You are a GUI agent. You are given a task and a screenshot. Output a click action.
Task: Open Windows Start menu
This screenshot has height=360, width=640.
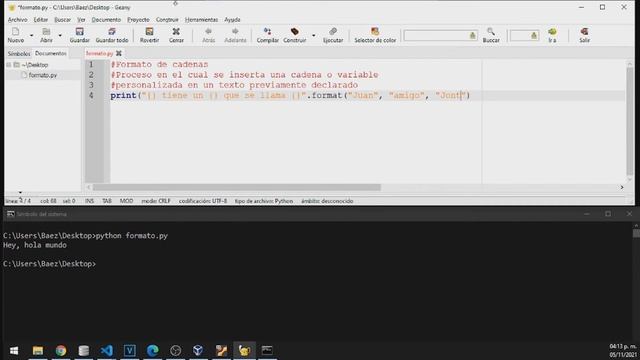(x=14, y=351)
